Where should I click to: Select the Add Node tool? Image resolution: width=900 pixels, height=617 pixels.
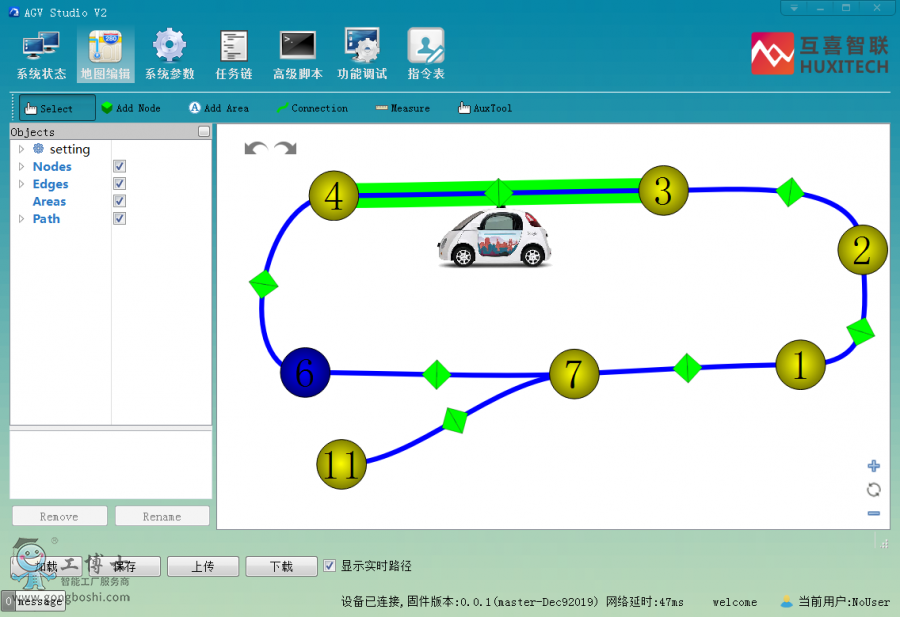[x=130, y=108]
